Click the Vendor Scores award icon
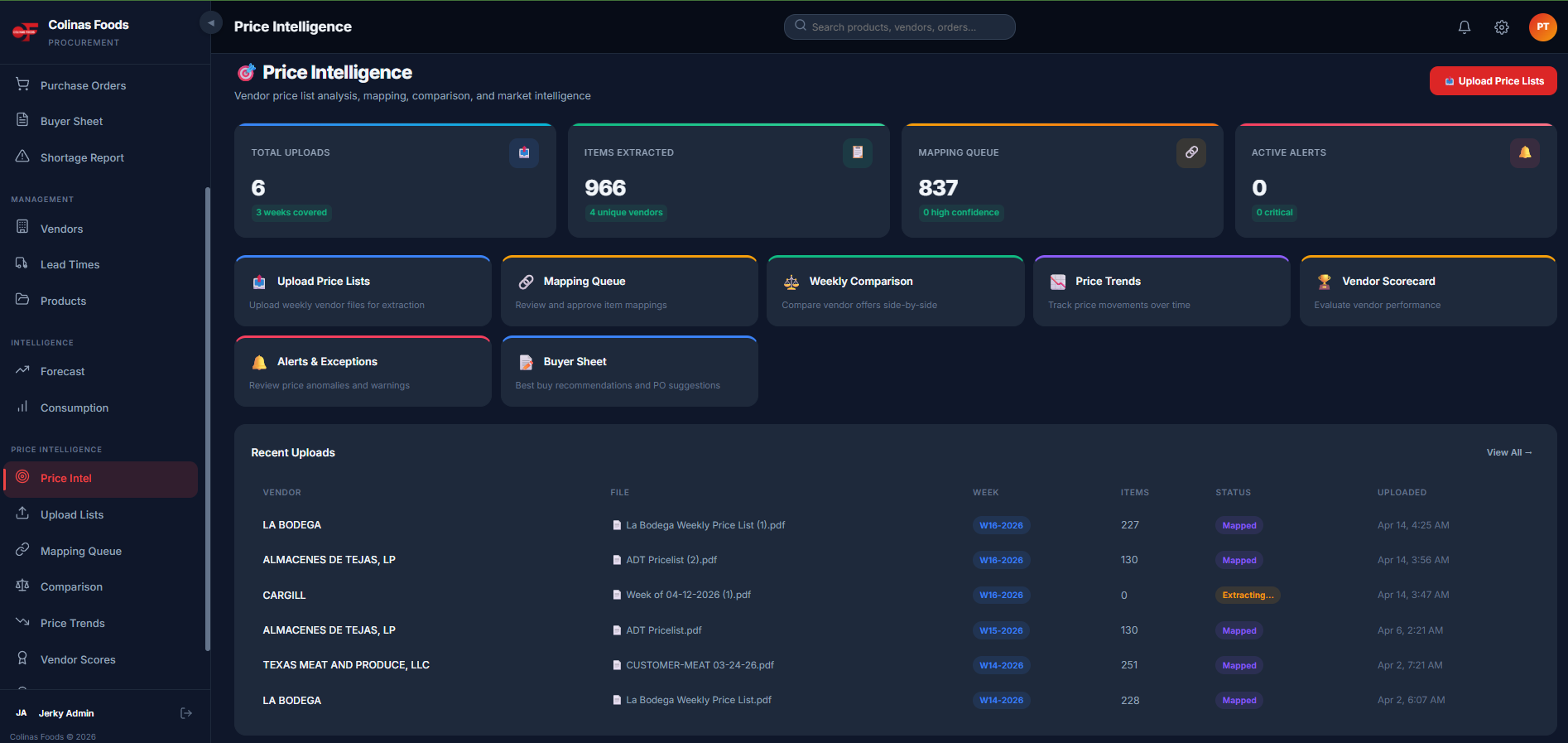 pyautogui.click(x=22, y=659)
